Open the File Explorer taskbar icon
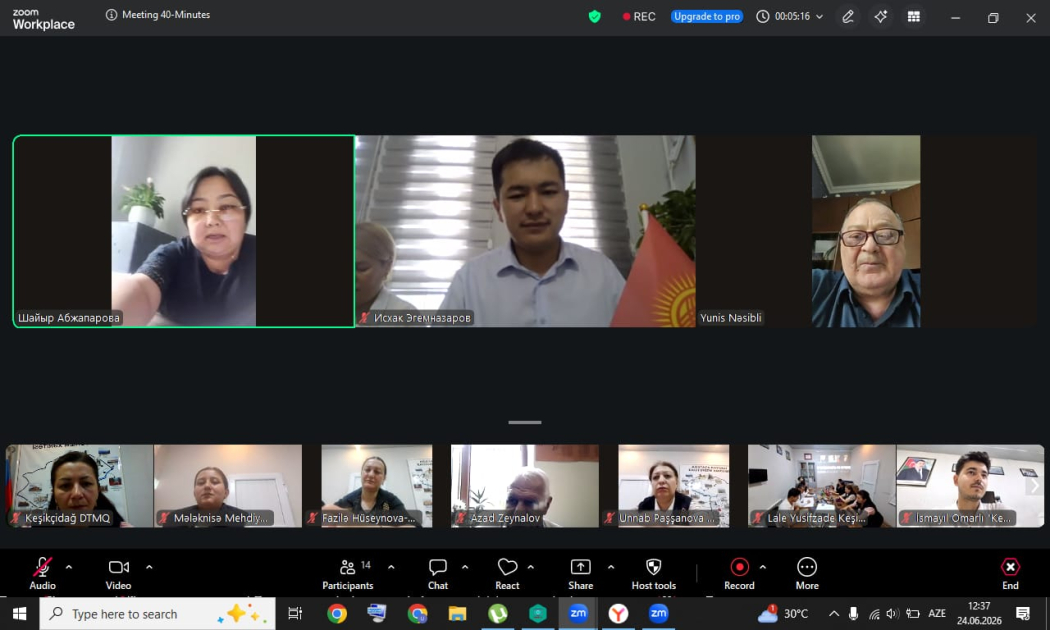The width and height of the screenshot is (1050, 630). point(457,613)
